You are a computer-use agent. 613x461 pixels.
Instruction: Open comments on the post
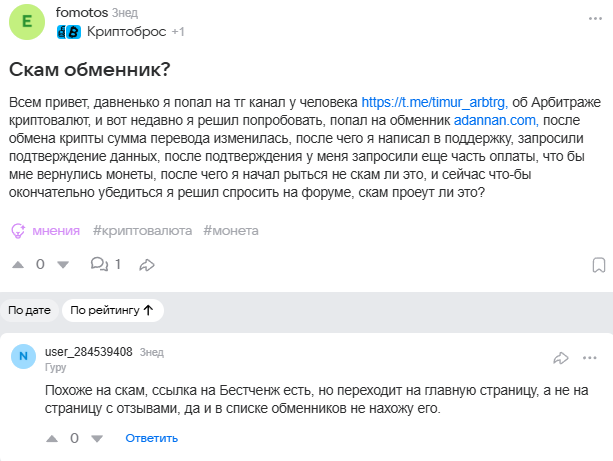pos(105,265)
